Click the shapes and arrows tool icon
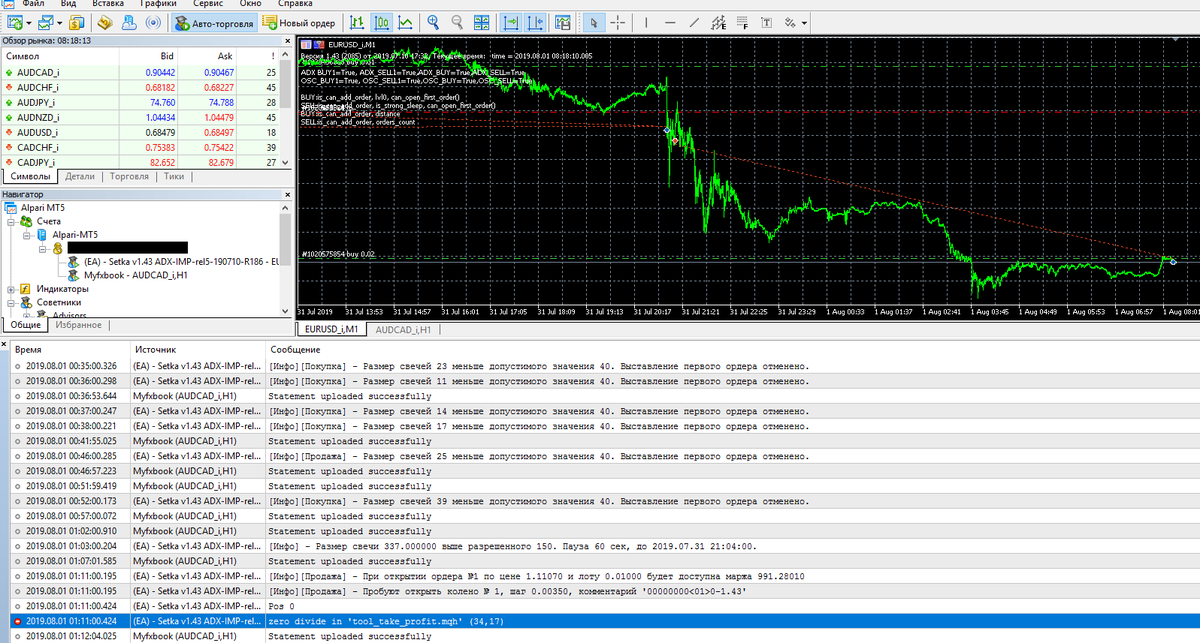Viewport: 1200px width, 643px height. (790, 22)
